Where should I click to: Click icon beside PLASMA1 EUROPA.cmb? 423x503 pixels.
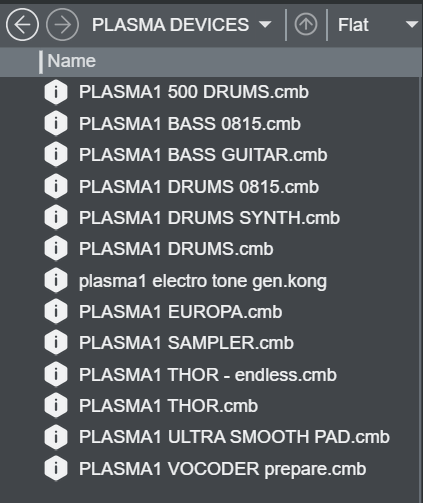56,311
